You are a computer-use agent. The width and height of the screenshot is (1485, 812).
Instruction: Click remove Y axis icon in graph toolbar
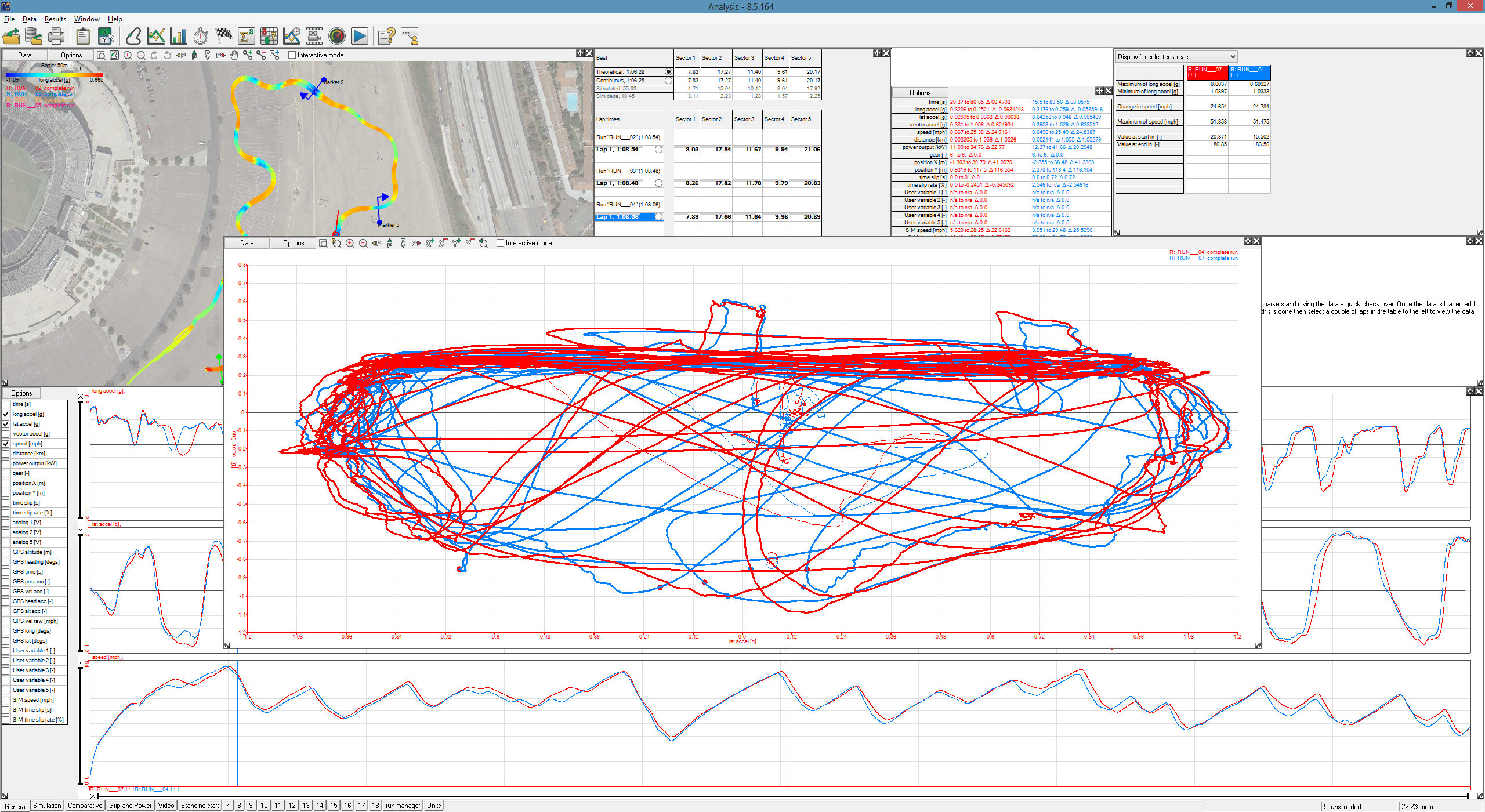click(469, 243)
